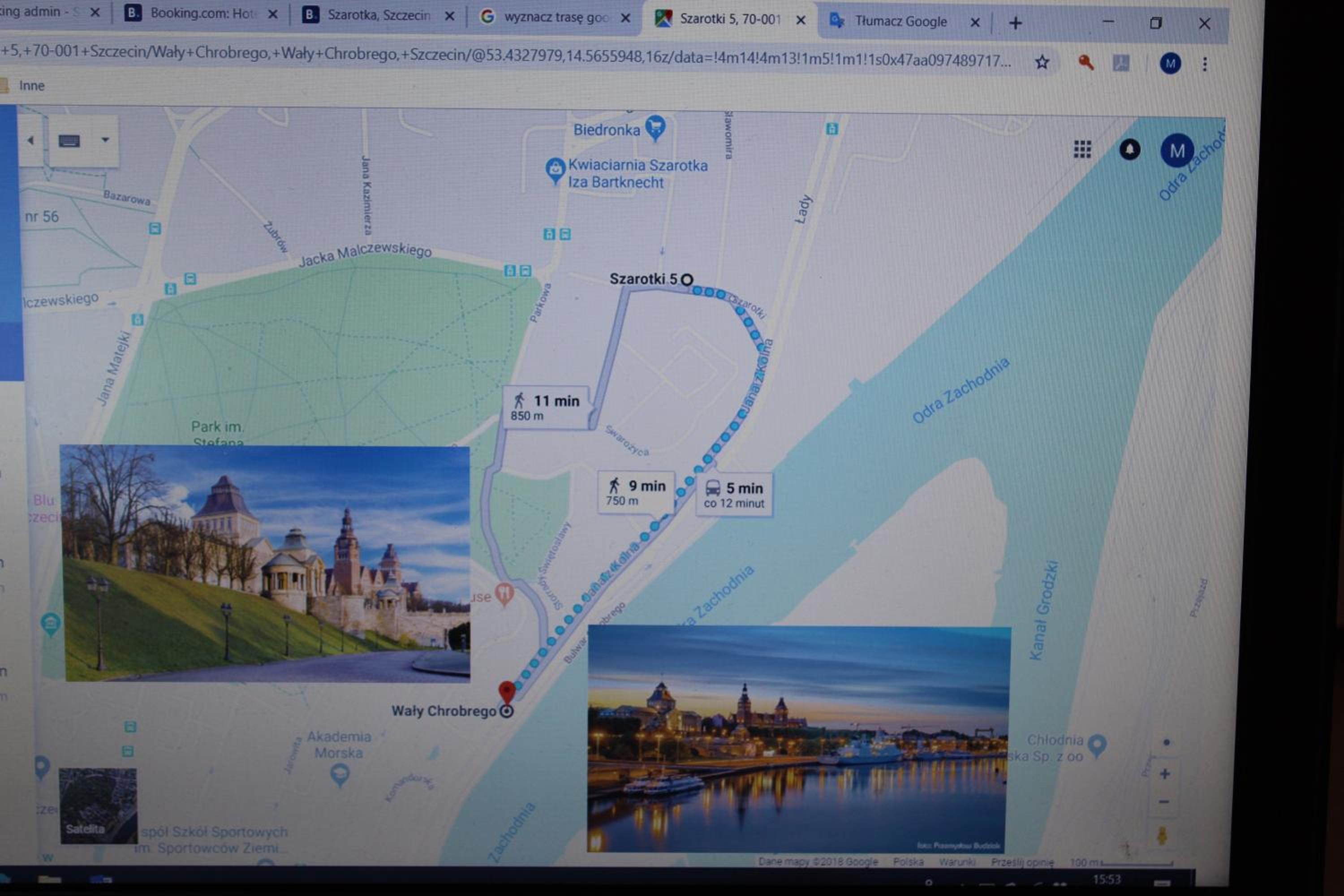The image size is (1344, 896).
Task: Open the Google apps grid
Action: point(1082,149)
